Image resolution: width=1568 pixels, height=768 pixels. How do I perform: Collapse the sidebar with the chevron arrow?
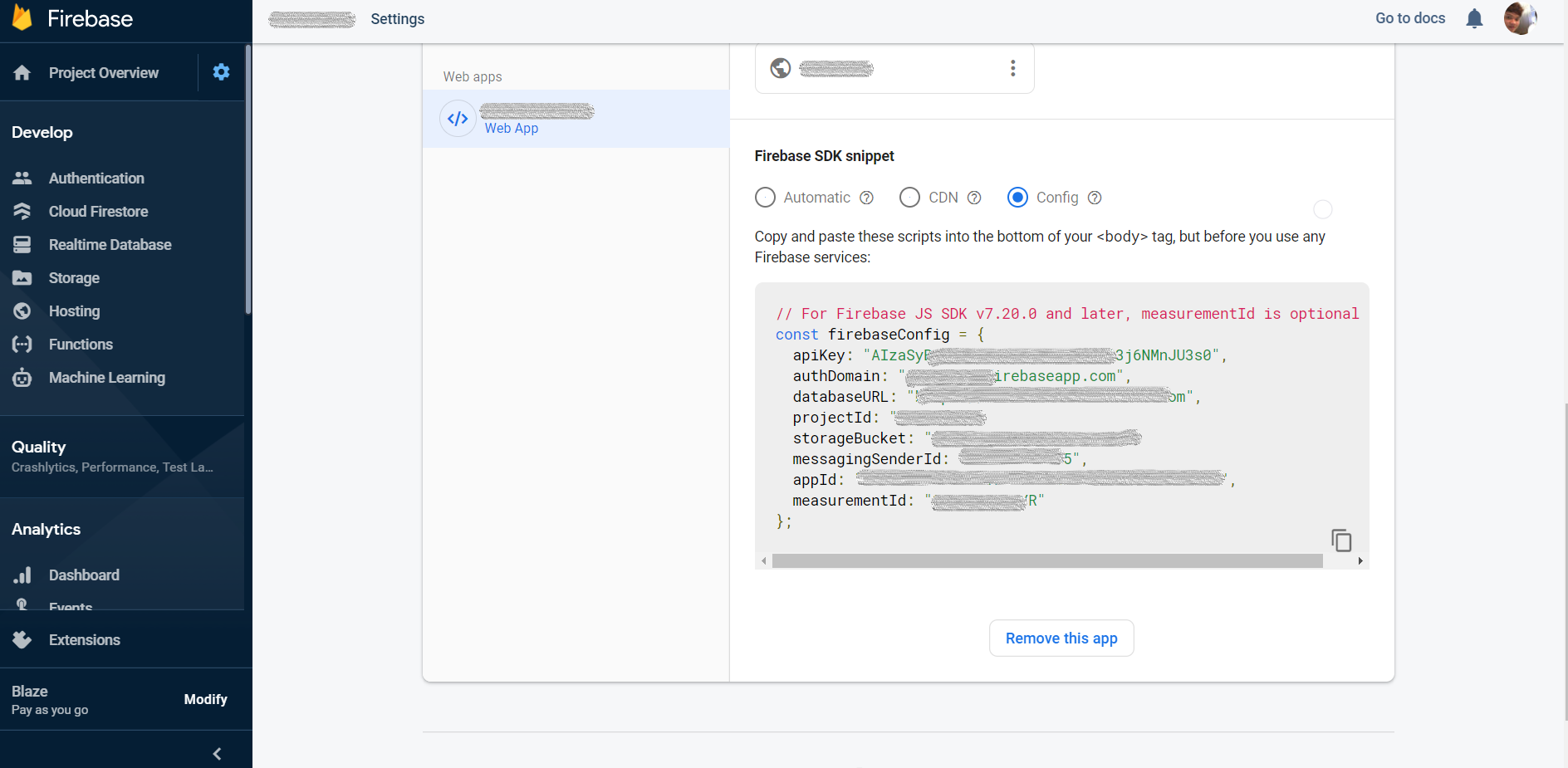[x=217, y=753]
